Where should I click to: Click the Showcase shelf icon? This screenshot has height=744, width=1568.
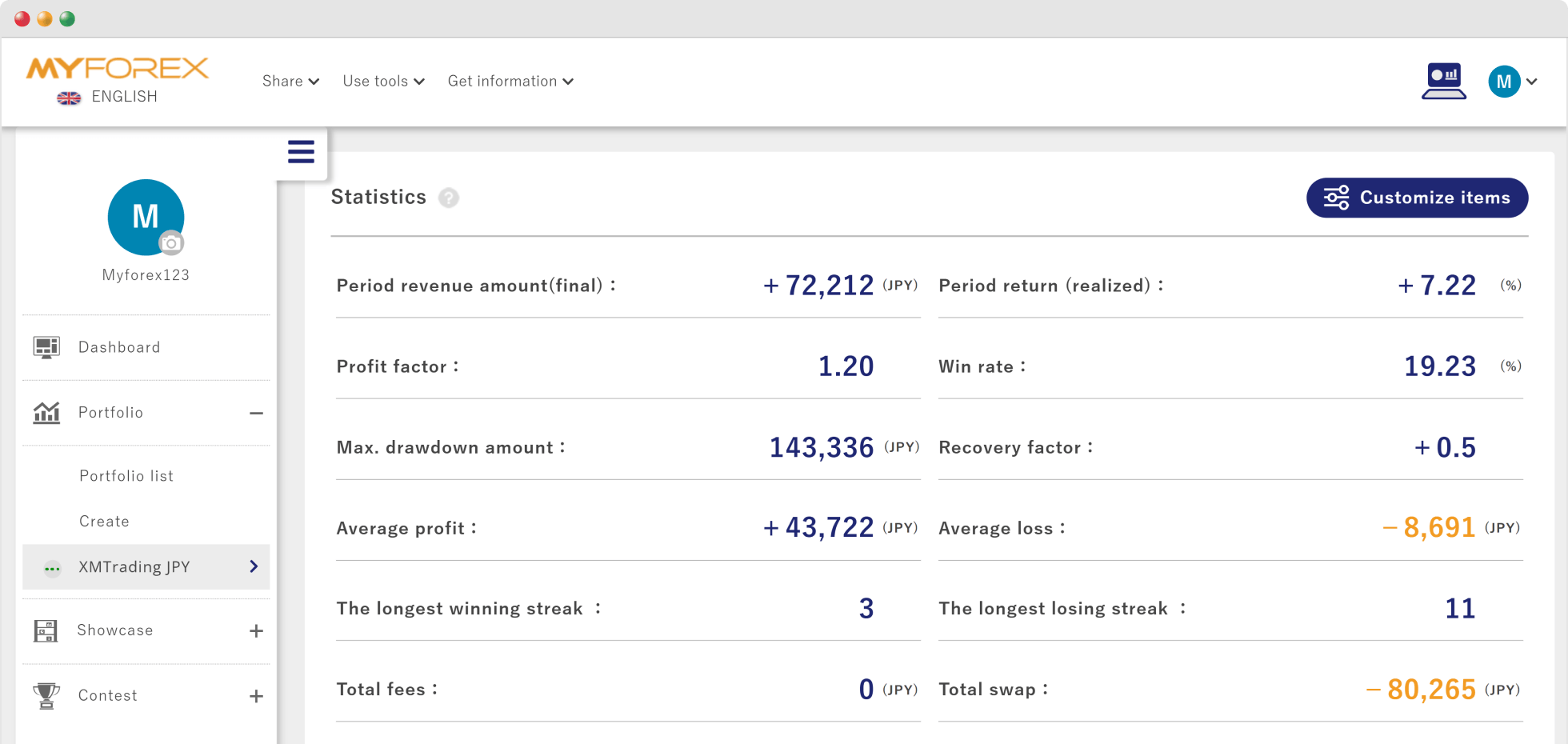coord(46,631)
